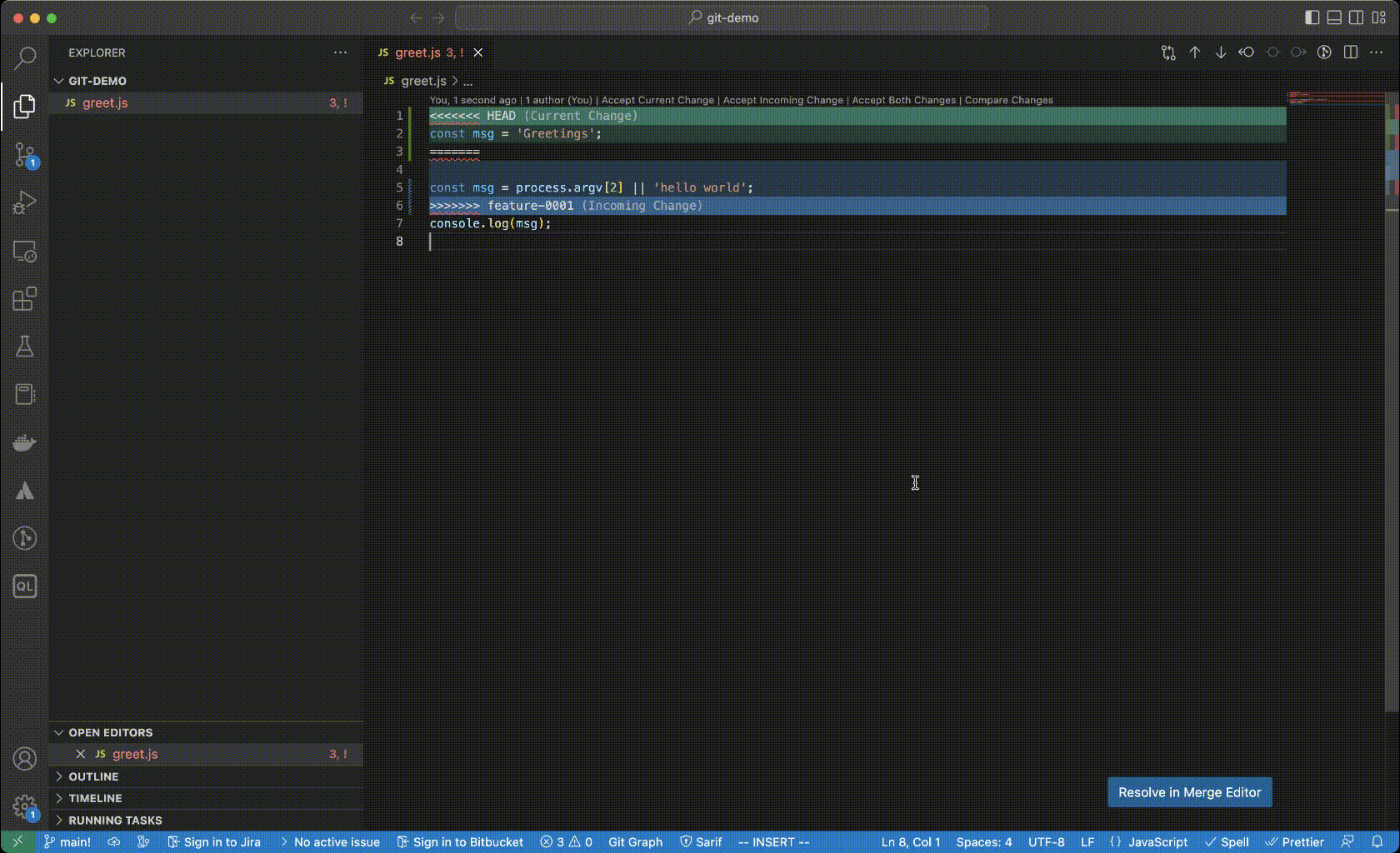1400x853 pixels.
Task: Expand the Timeline section
Action: tap(206, 798)
